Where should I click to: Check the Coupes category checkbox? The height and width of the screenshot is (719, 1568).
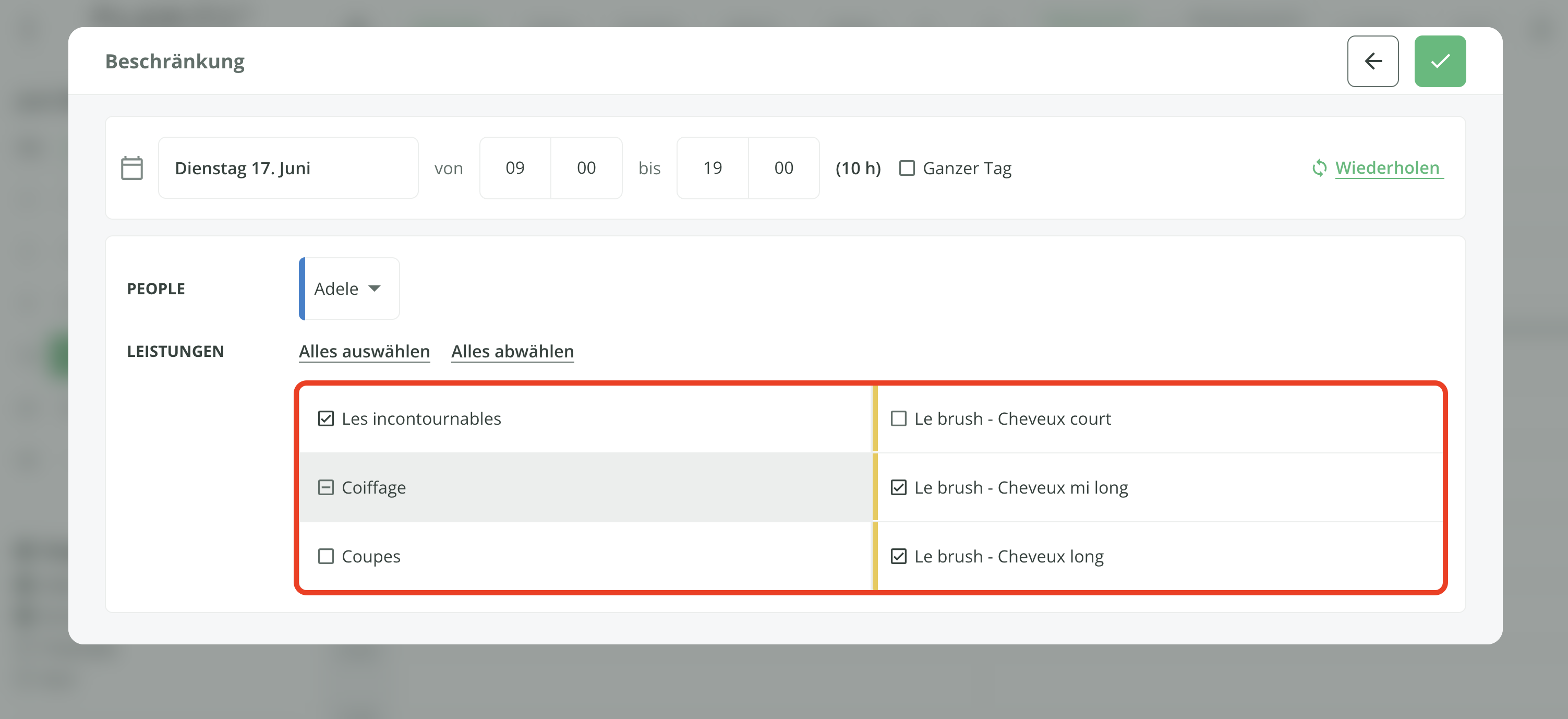point(325,556)
